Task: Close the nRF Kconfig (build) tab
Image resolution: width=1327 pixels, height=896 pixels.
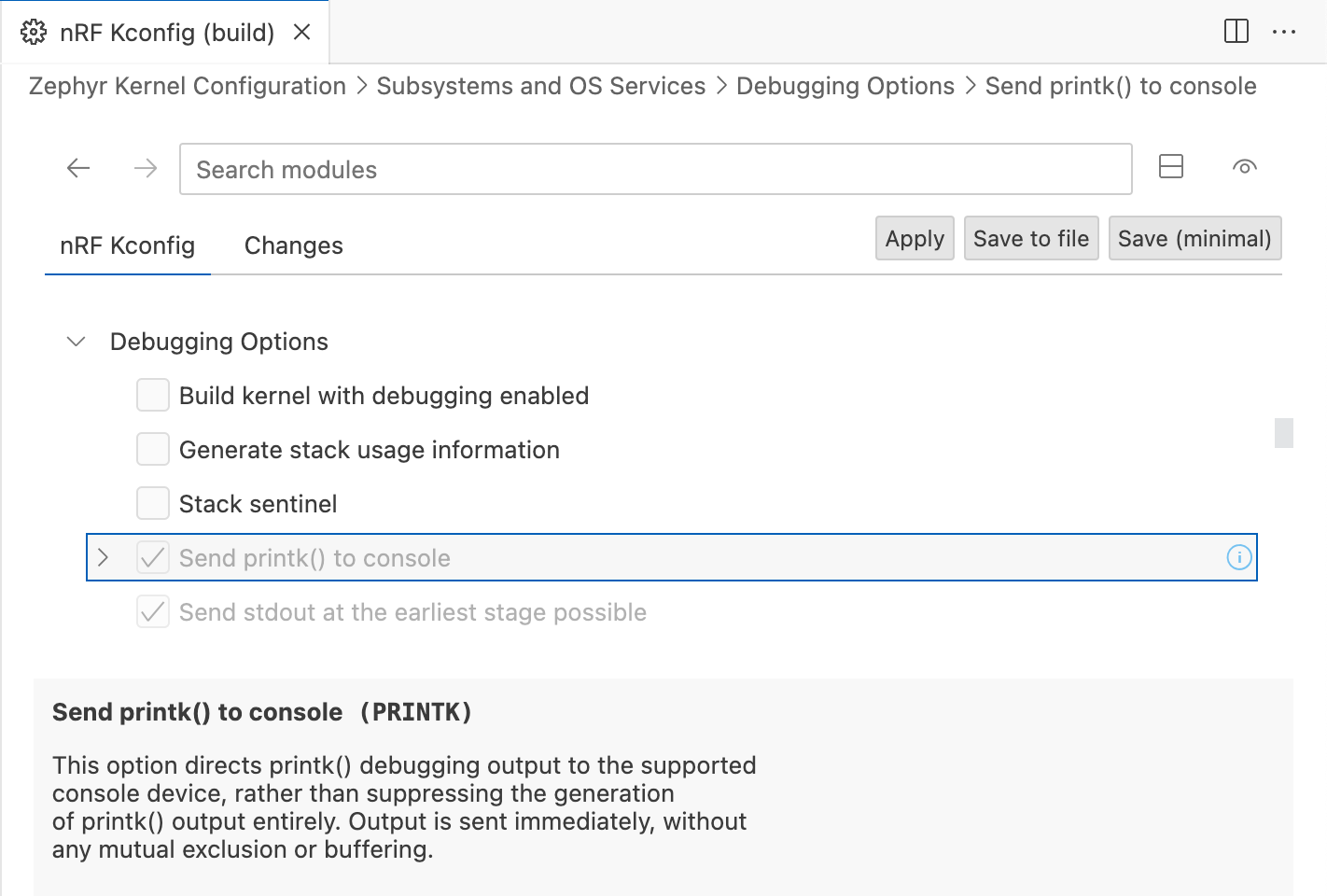Action: click(x=301, y=33)
